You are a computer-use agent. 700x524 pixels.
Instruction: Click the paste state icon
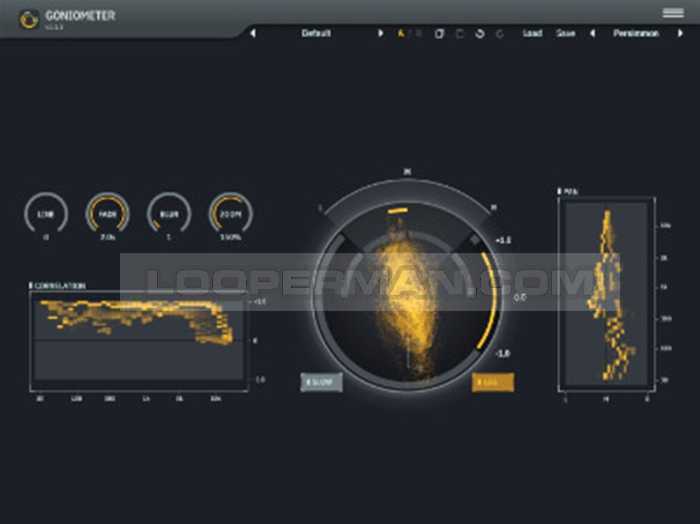pyautogui.click(x=459, y=33)
